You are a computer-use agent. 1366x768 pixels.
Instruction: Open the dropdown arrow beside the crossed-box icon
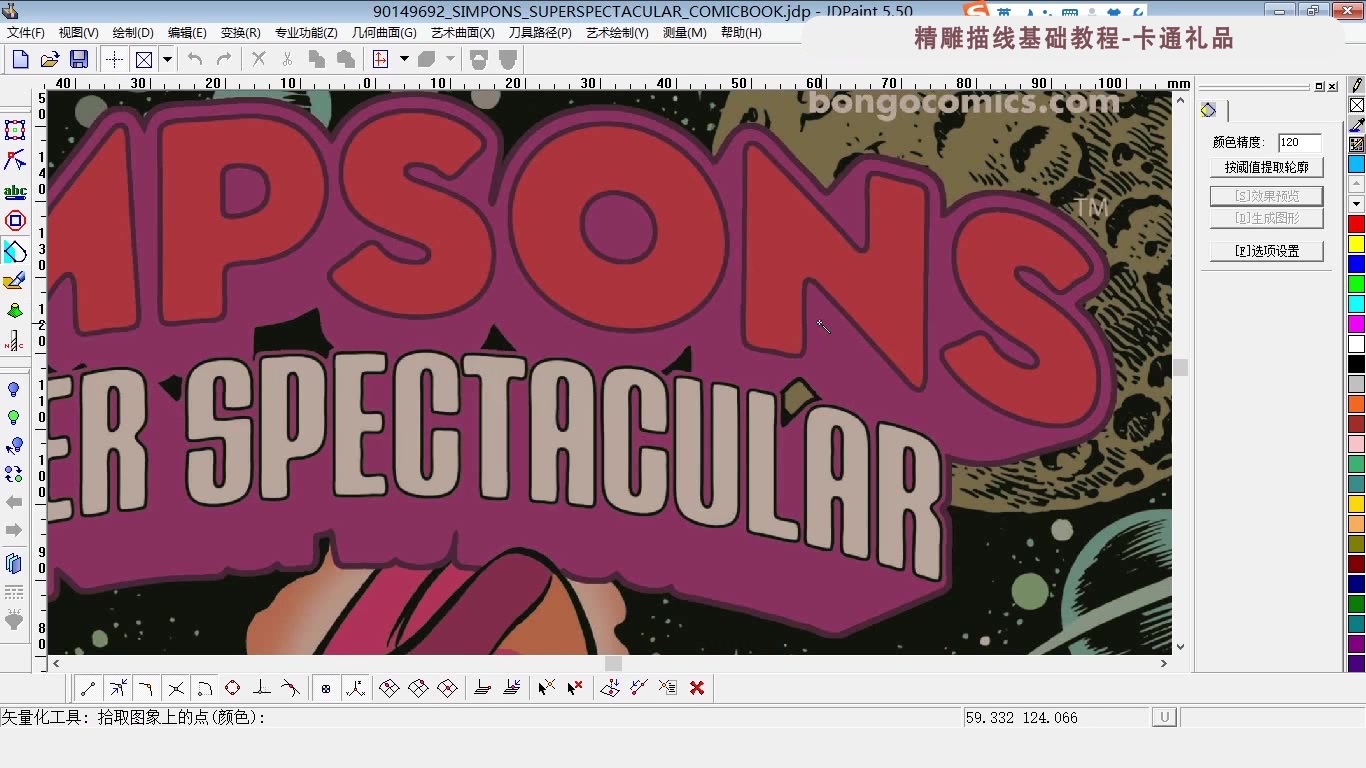[x=167, y=59]
